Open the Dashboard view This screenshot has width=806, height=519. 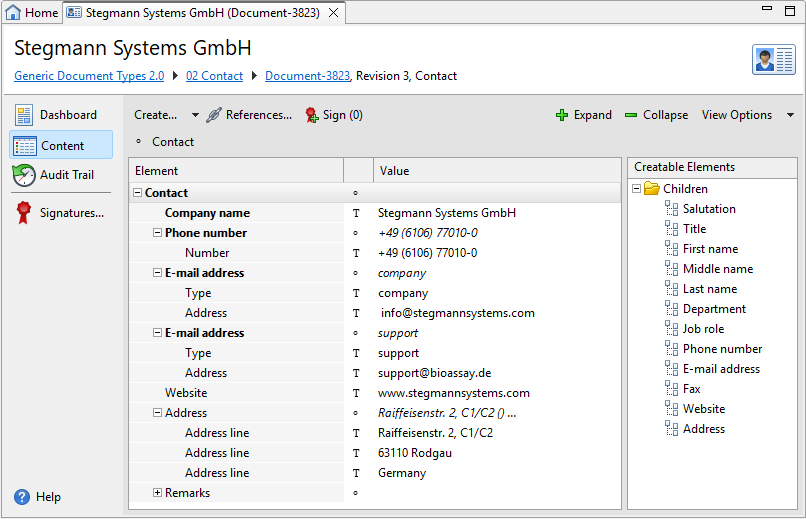click(x=62, y=115)
